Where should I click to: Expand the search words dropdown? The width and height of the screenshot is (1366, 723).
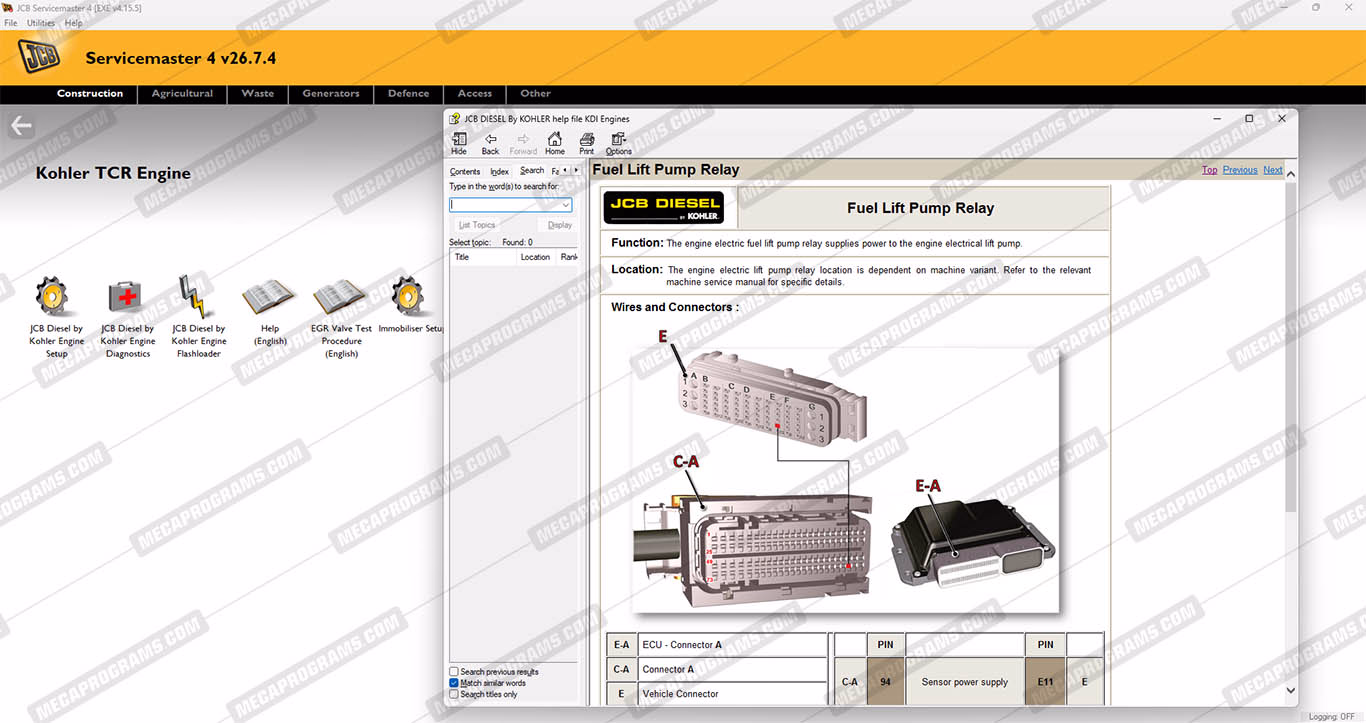[566, 205]
